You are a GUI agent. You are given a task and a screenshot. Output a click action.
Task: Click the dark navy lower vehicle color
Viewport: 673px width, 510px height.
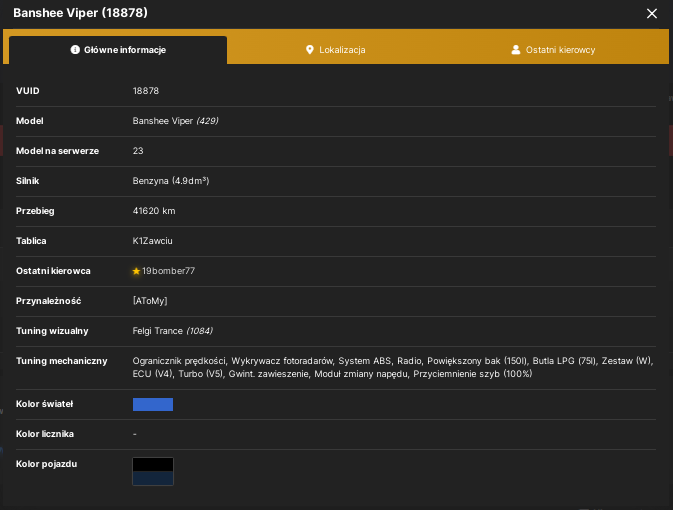153,478
